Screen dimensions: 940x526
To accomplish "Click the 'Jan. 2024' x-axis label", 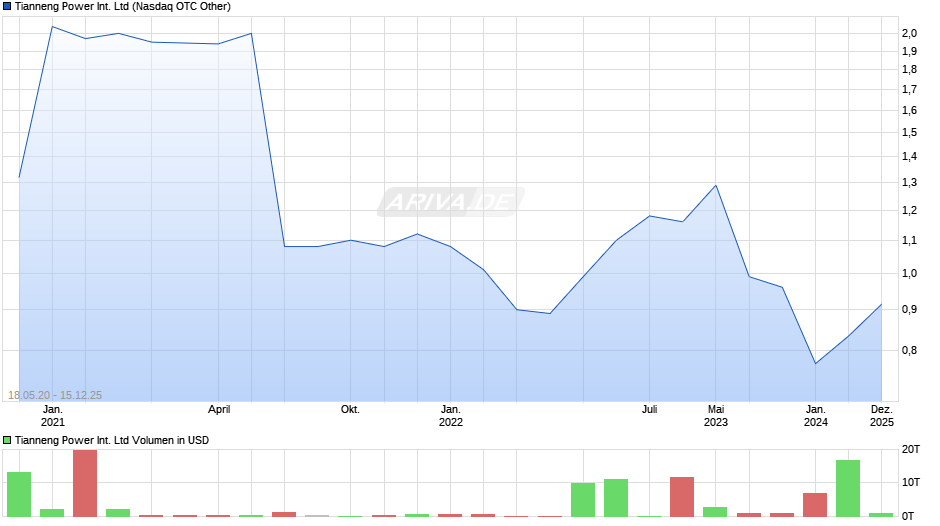I will pos(816,416).
